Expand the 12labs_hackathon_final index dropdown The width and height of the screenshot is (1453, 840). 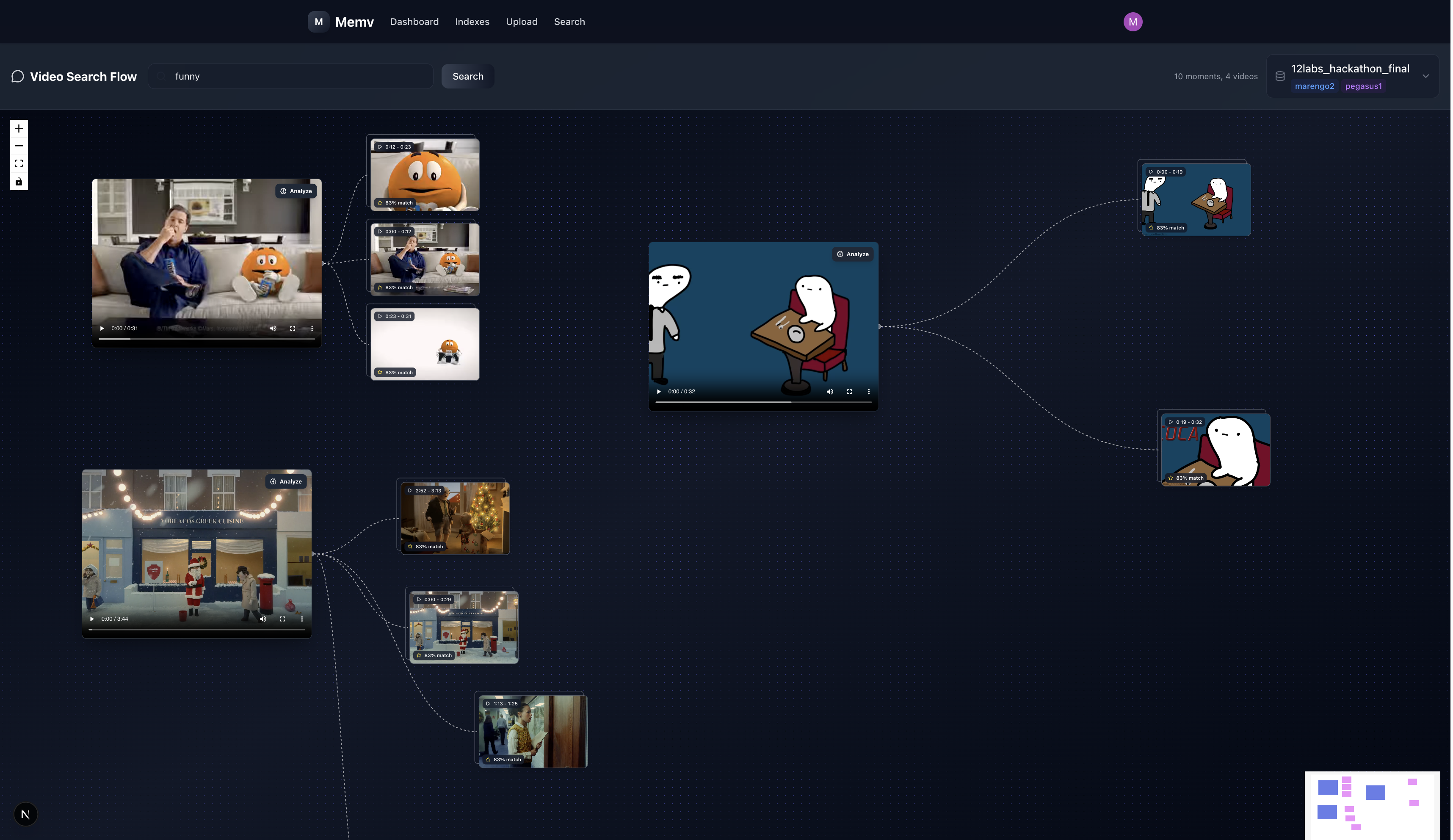coord(1425,76)
